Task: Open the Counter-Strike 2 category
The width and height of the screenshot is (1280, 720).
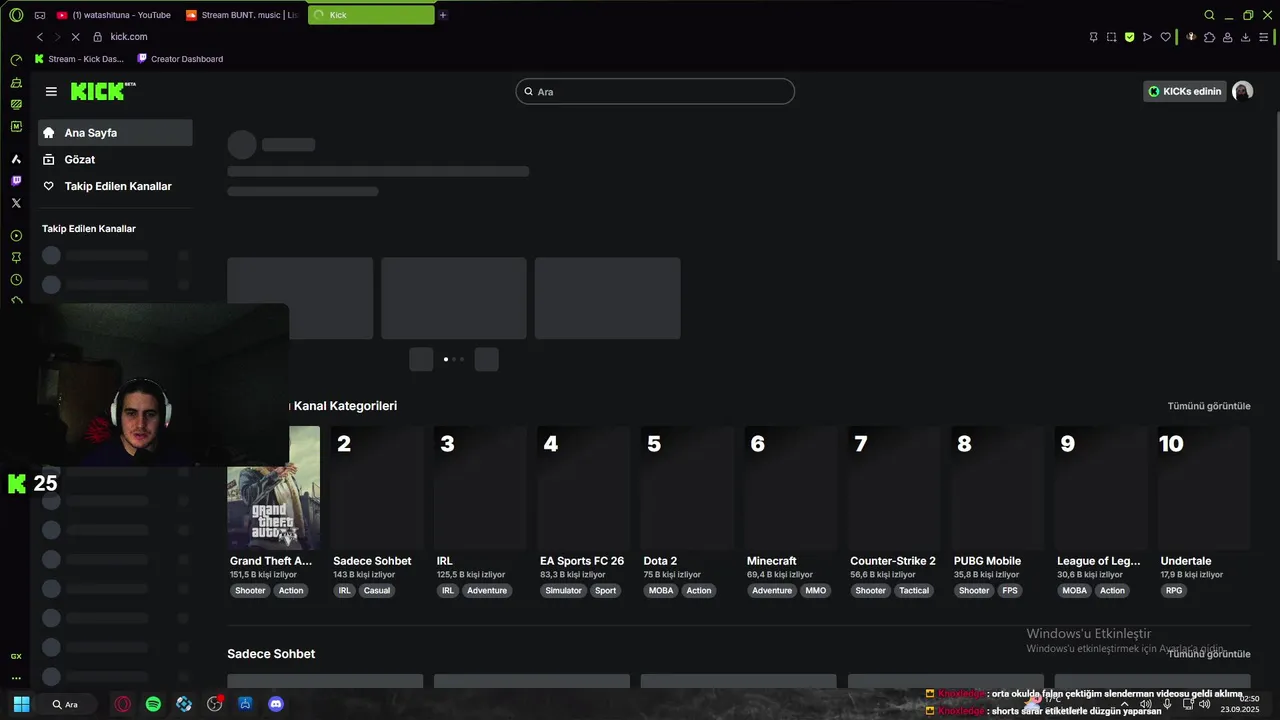Action: [893, 561]
